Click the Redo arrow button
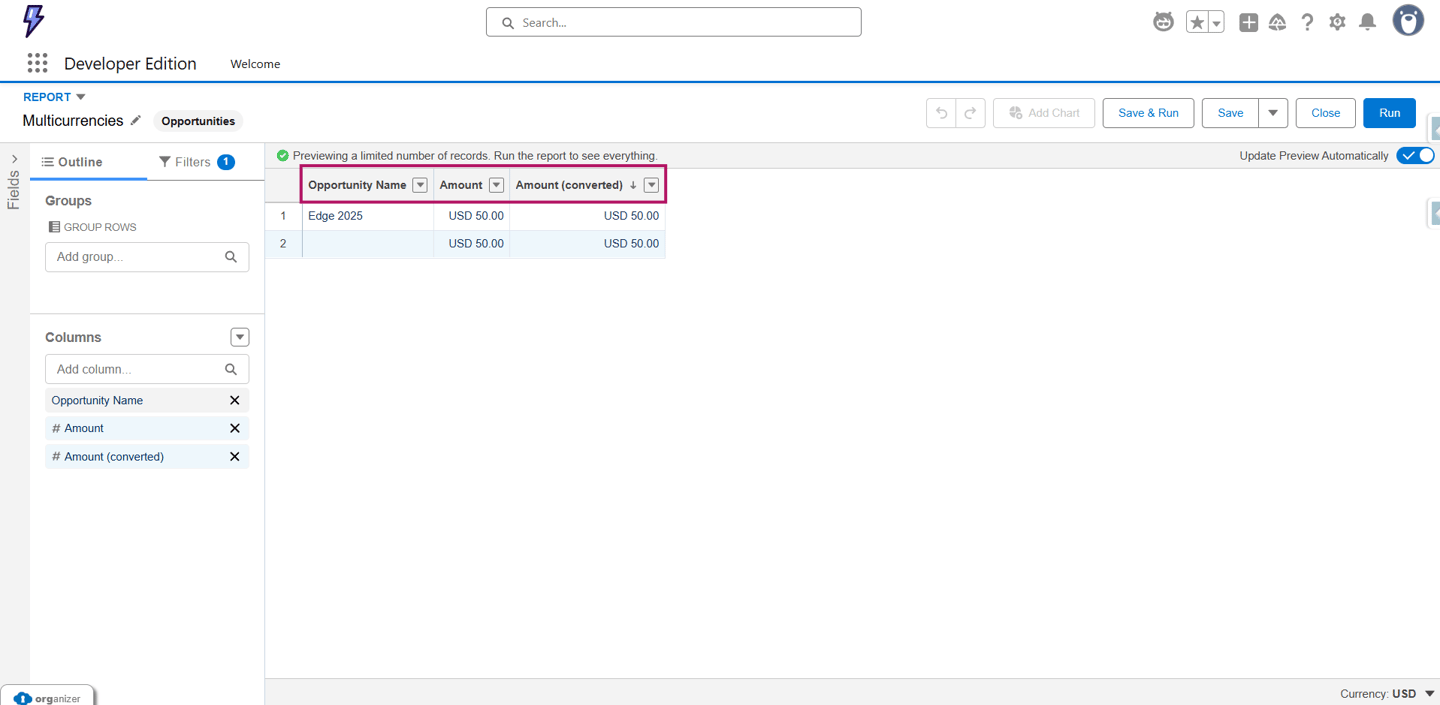Screen dimensions: 1440x705 pos(970,113)
